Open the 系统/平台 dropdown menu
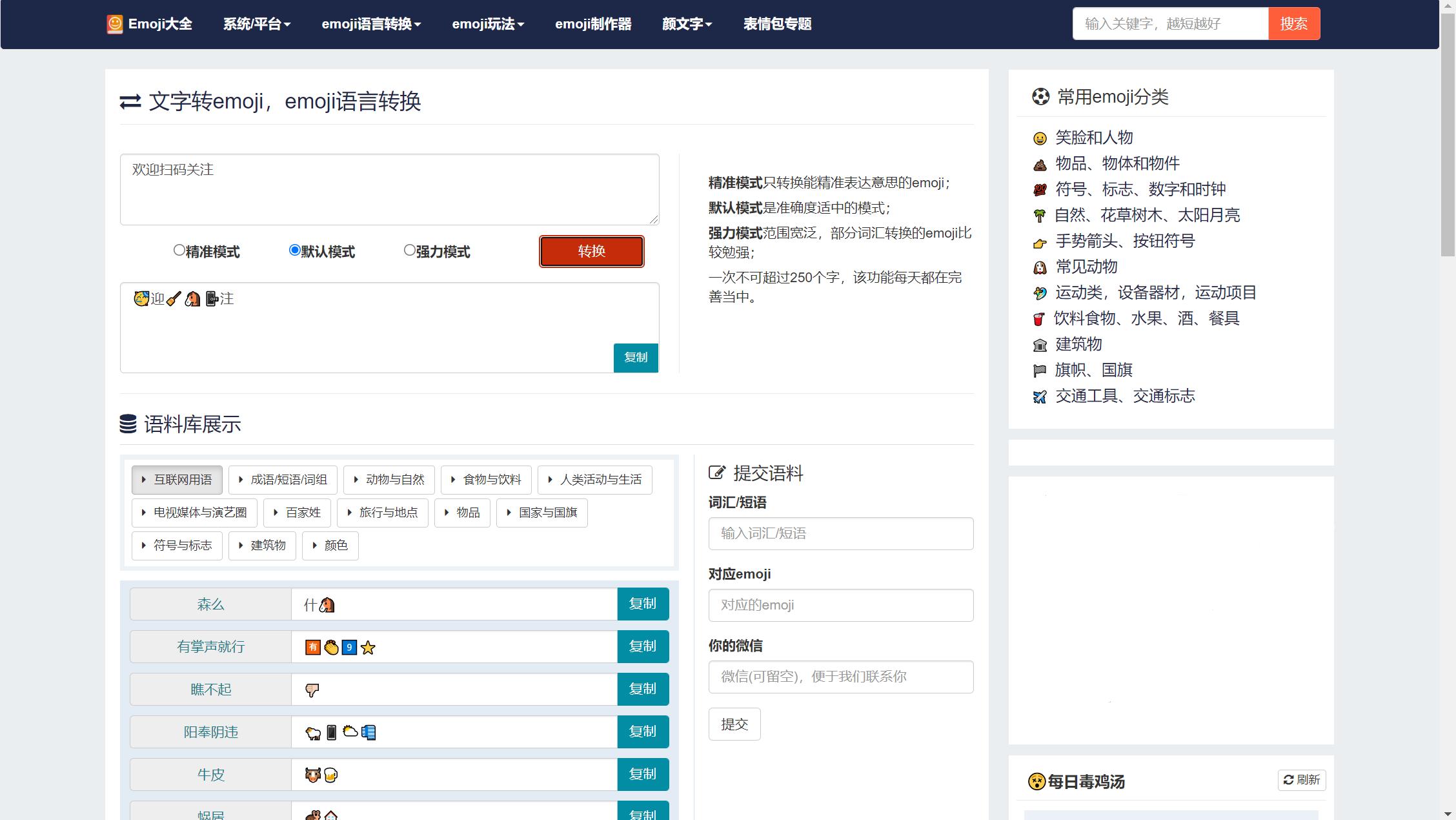This screenshot has height=820, width=1456. click(257, 23)
